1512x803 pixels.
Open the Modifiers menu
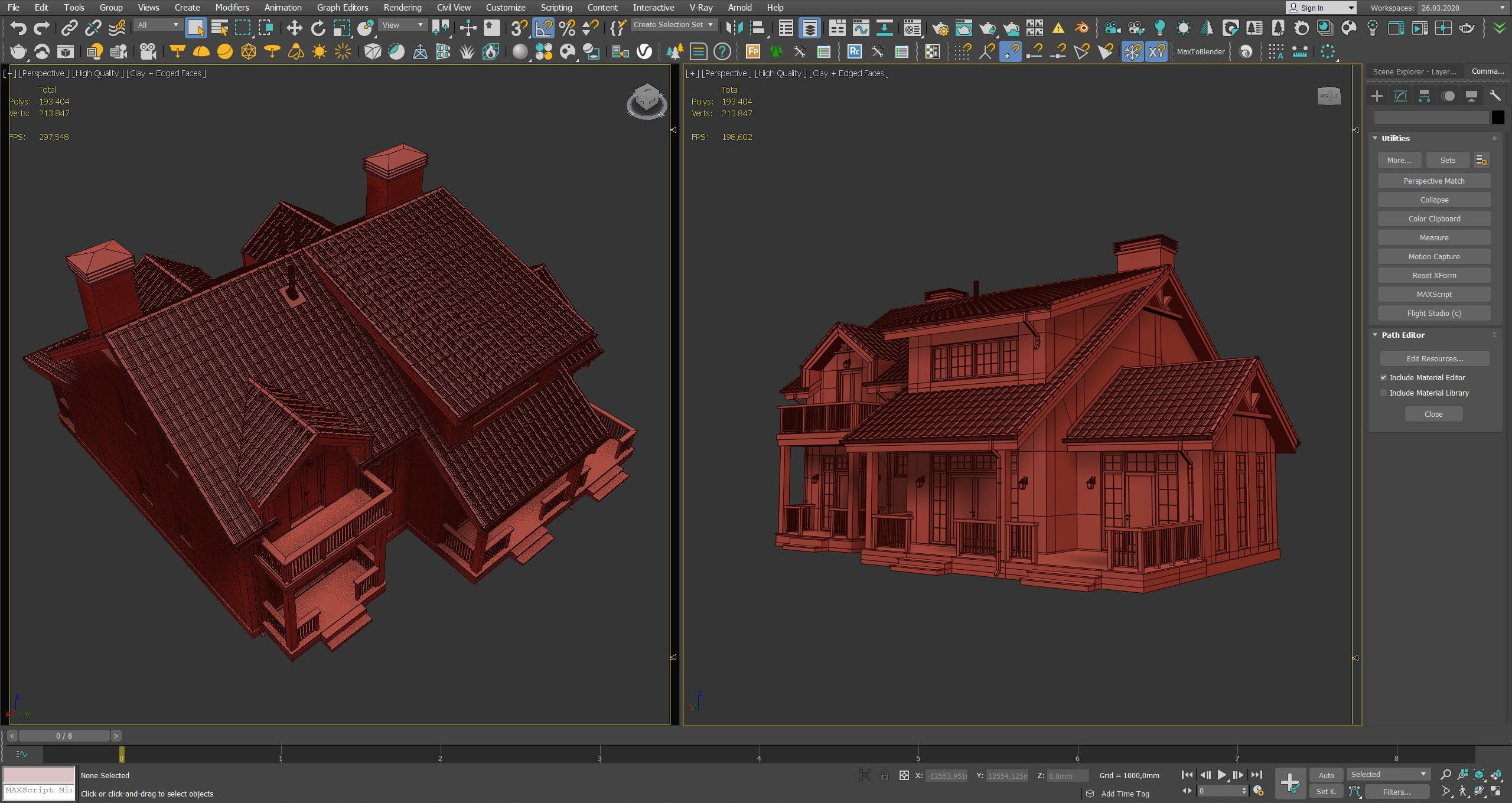[x=232, y=8]
